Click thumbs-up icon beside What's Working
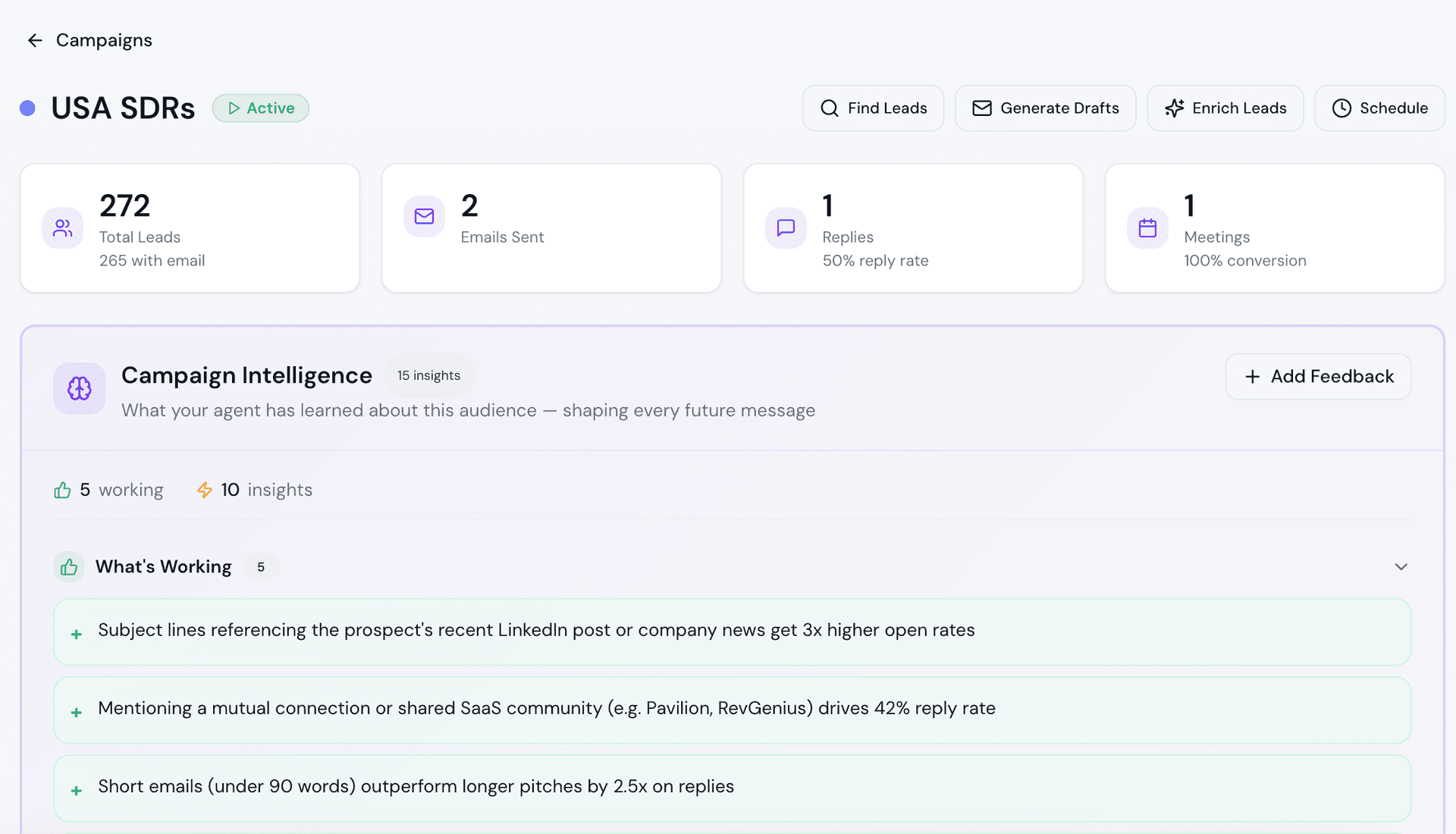 click(69, 567)
